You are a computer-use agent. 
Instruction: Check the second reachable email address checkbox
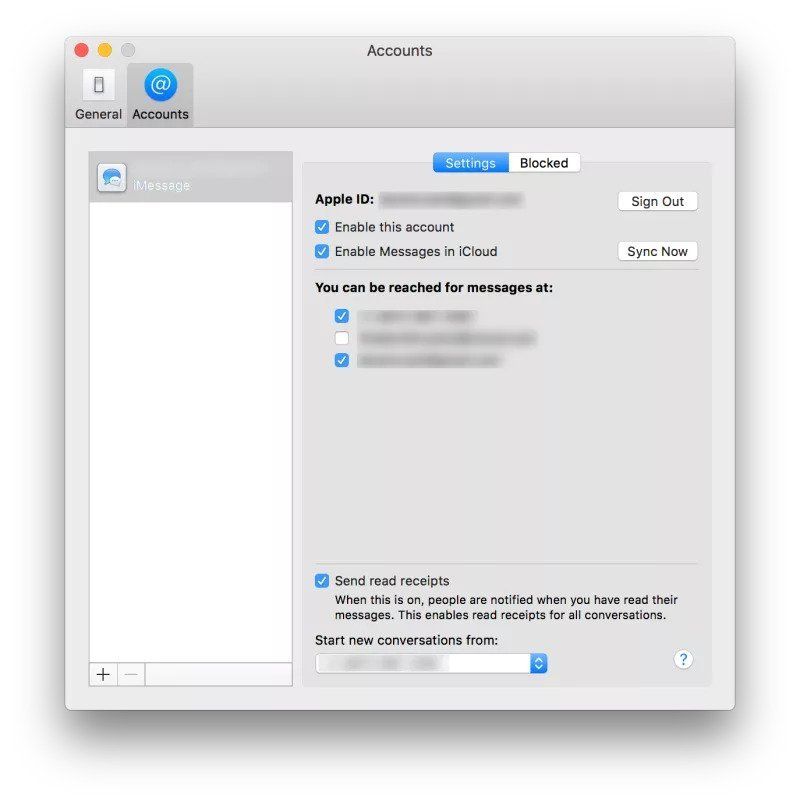point(342,338)
